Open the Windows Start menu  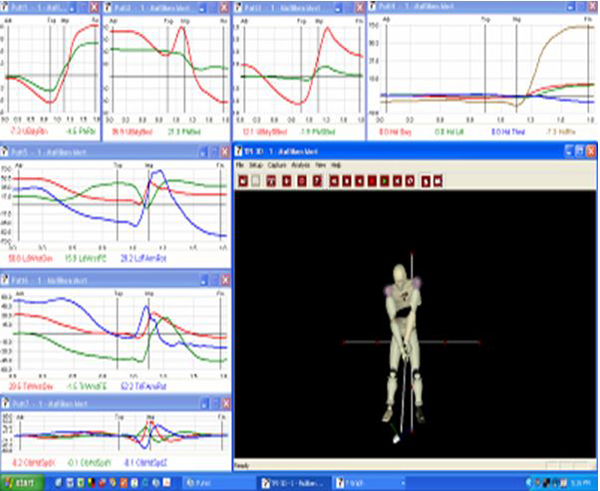click(21, 483)
